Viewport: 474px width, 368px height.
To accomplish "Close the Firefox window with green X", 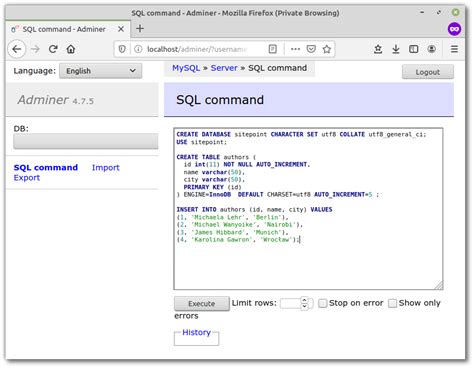I will (455, 12).
